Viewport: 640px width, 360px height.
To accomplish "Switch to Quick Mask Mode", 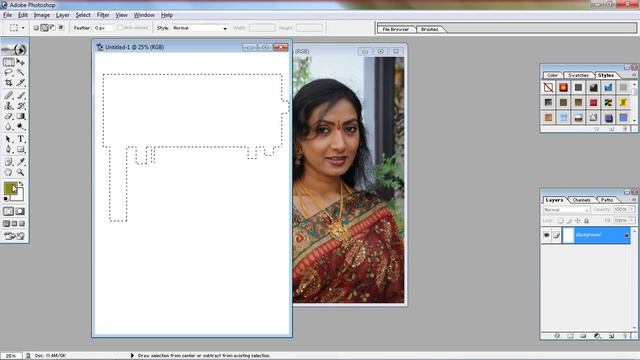I will 20,211.
